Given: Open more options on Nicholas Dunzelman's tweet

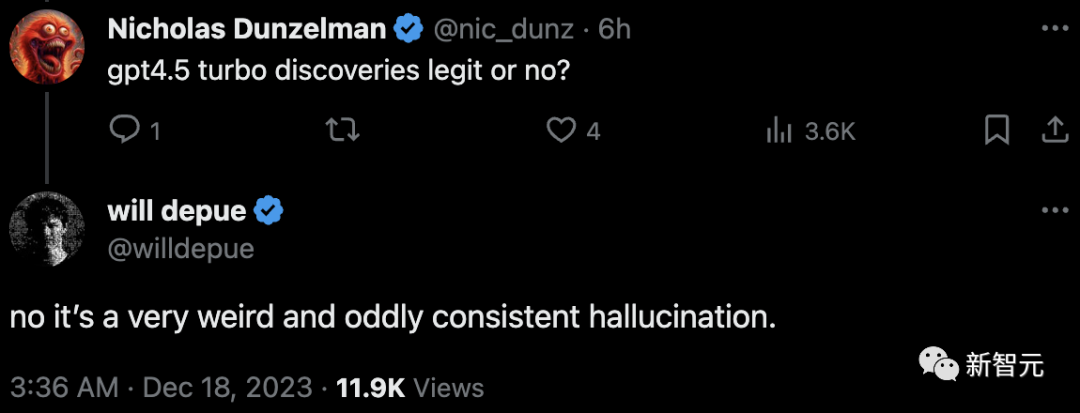Looking at the screenshot, I should (1055, 29).
